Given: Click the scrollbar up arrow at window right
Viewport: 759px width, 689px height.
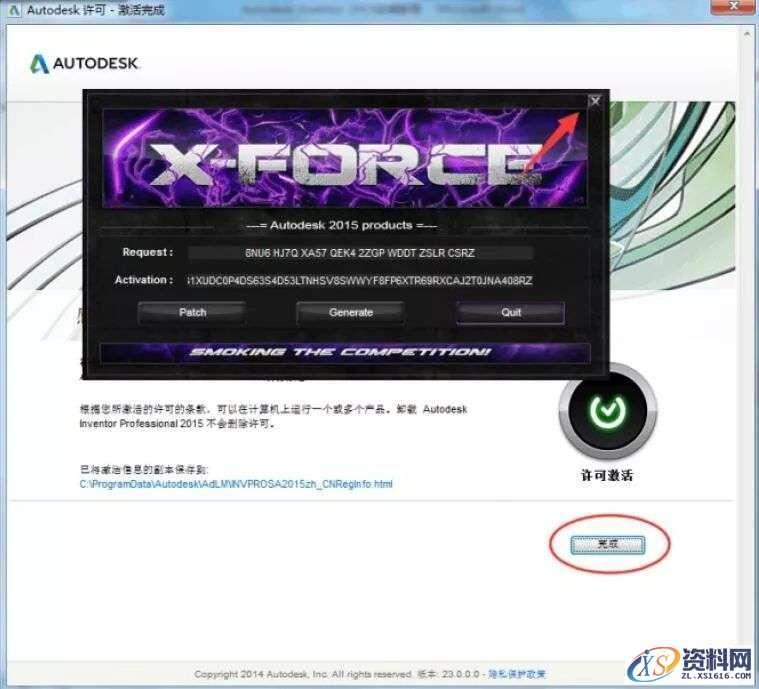Looking at the screenshot, I should [746, 34].
